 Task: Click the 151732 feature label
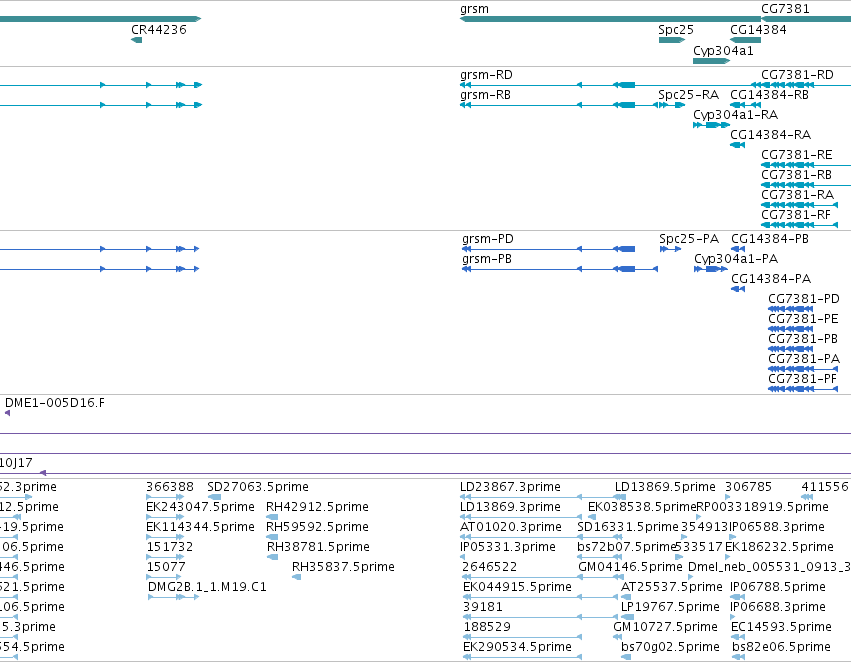pyautogui.click(x=170, y=547)
